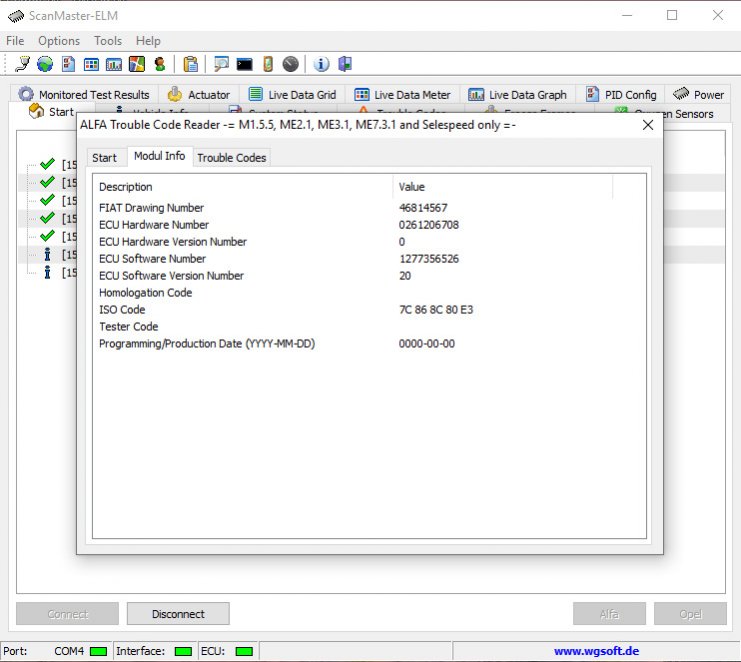The image size is (741, 662).
Task: Click the clipboard icon in toolbar
Action: pos(190,64)
